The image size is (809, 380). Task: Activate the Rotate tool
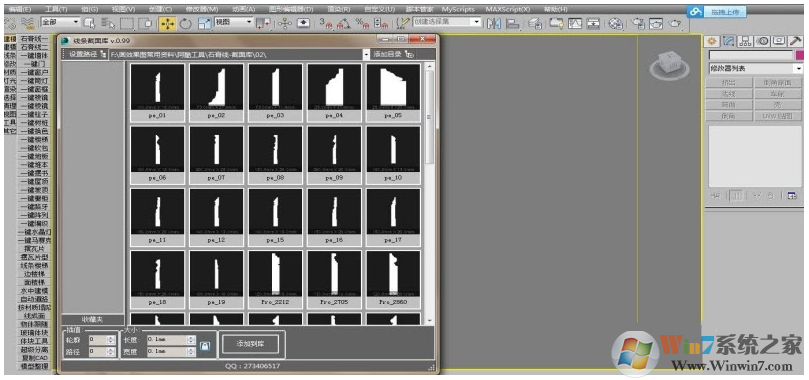click(x=185, y=23)
